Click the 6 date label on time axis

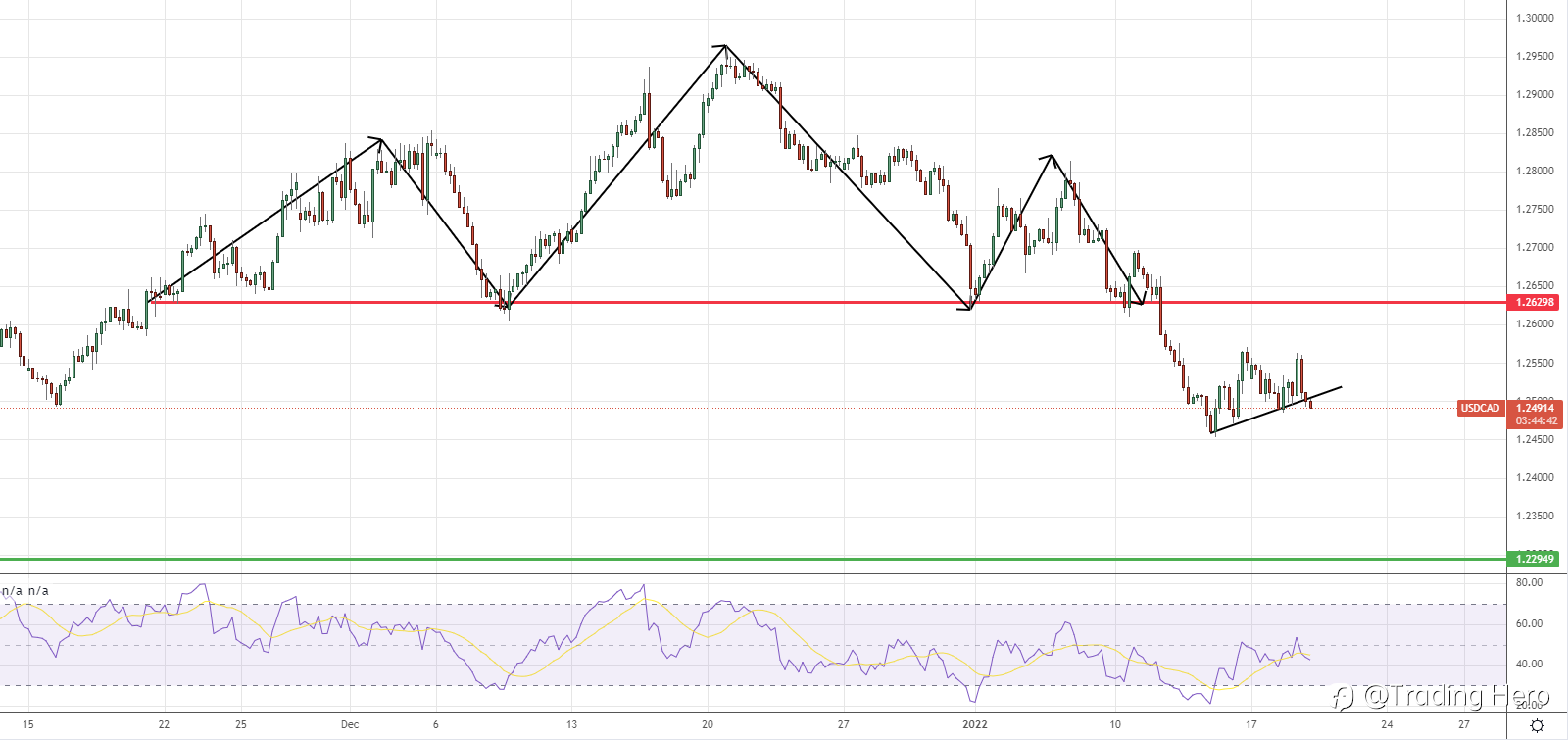click(x=436, y=725)
